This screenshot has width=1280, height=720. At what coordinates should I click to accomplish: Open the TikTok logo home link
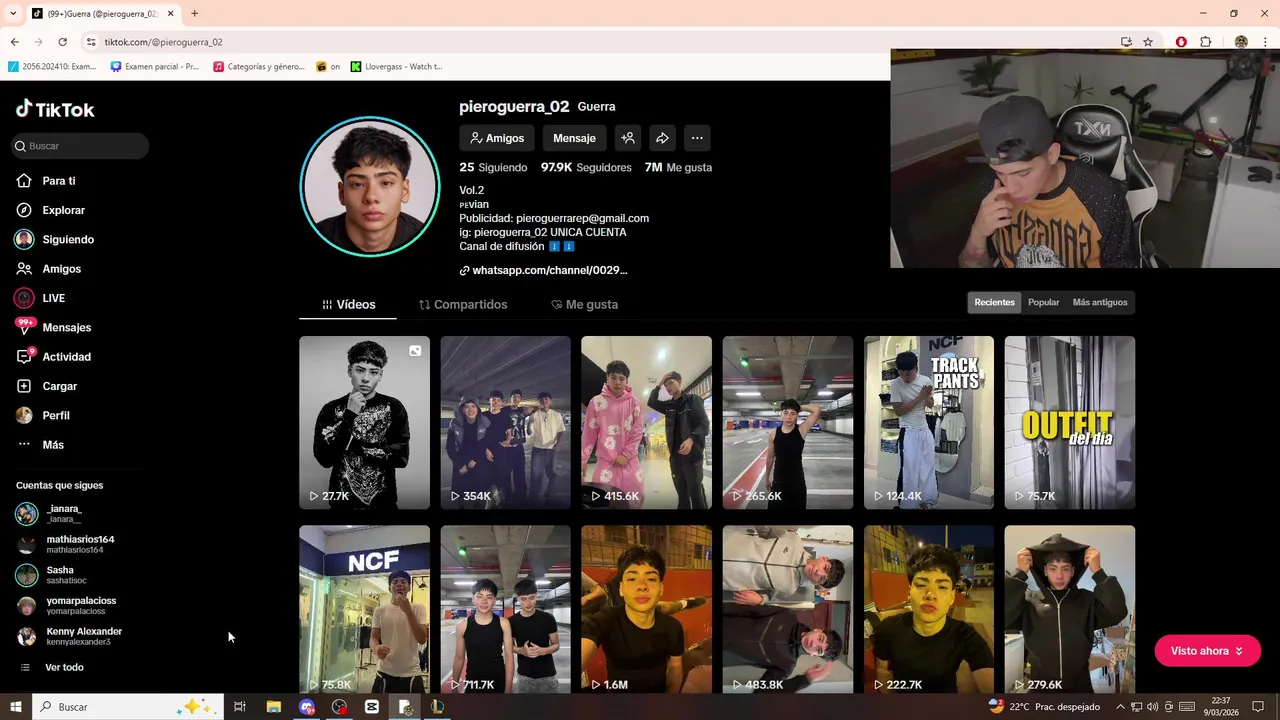point(55,109)
